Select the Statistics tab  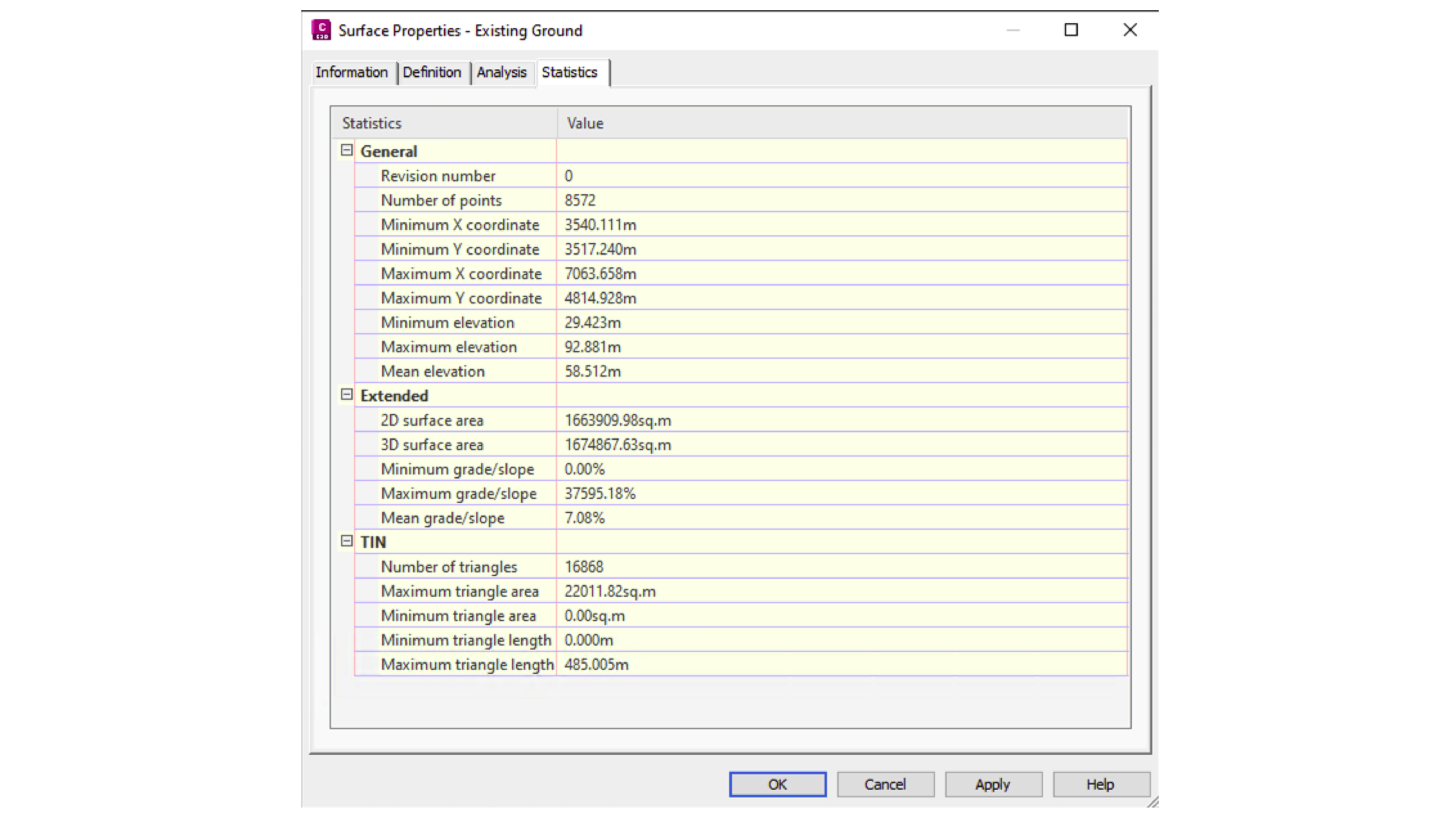569,73
